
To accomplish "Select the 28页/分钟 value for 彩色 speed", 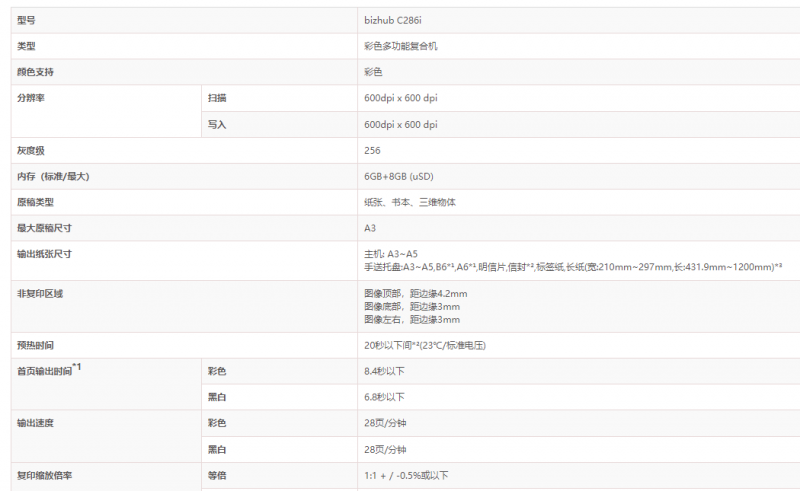I will (x=385, y=423).
